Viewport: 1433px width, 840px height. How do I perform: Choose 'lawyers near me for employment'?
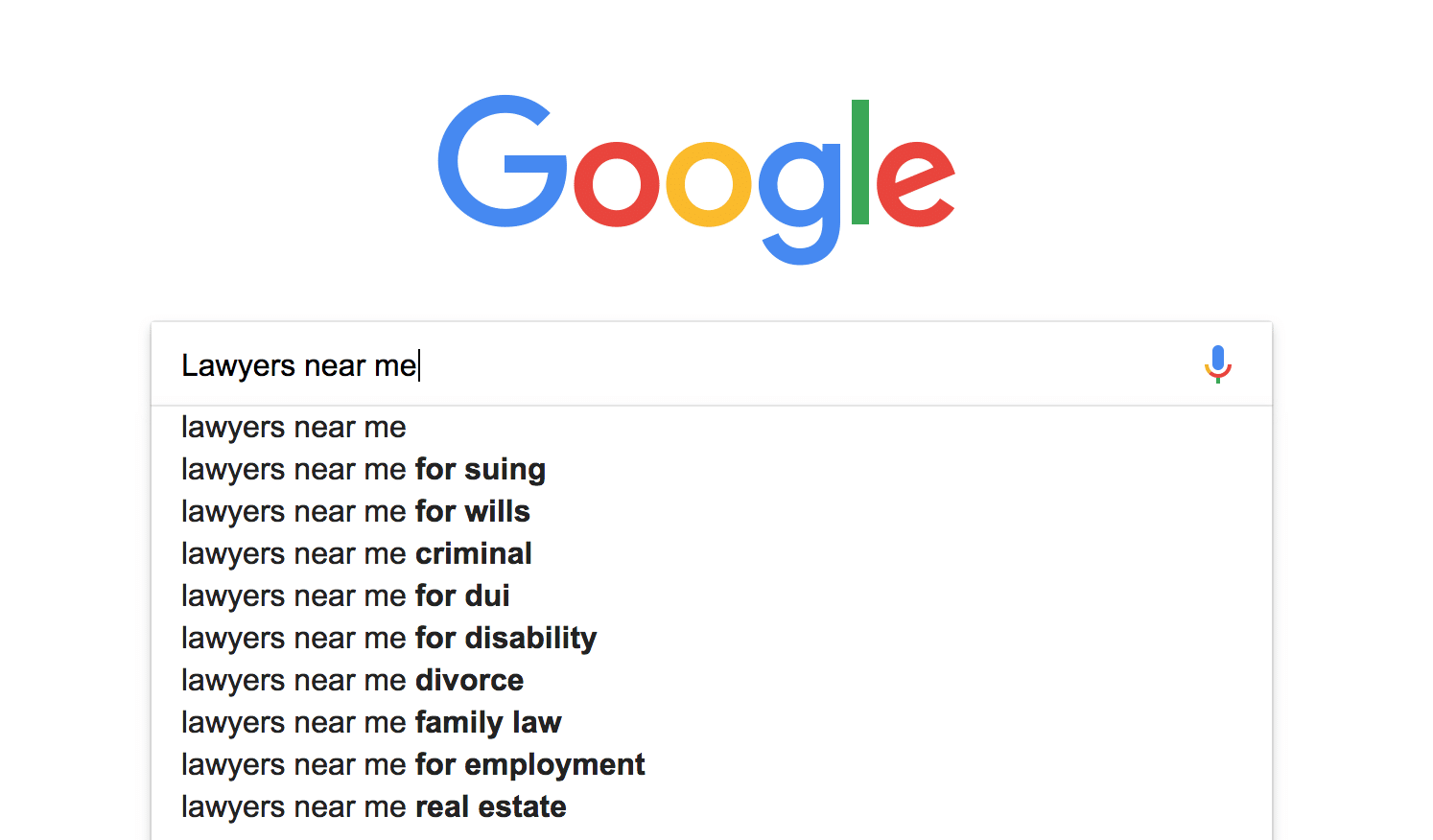pos(712,764)
